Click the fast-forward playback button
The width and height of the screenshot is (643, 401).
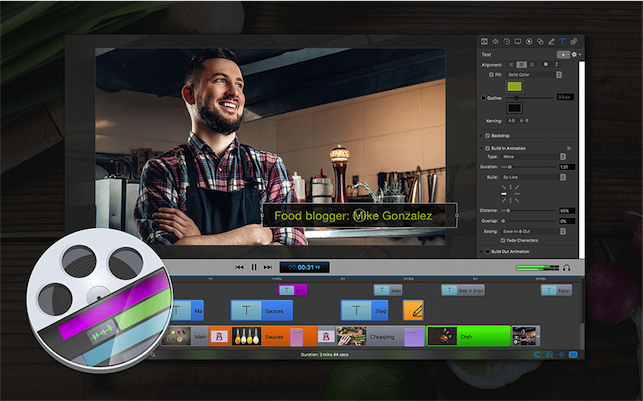click(x=268, y=267)
